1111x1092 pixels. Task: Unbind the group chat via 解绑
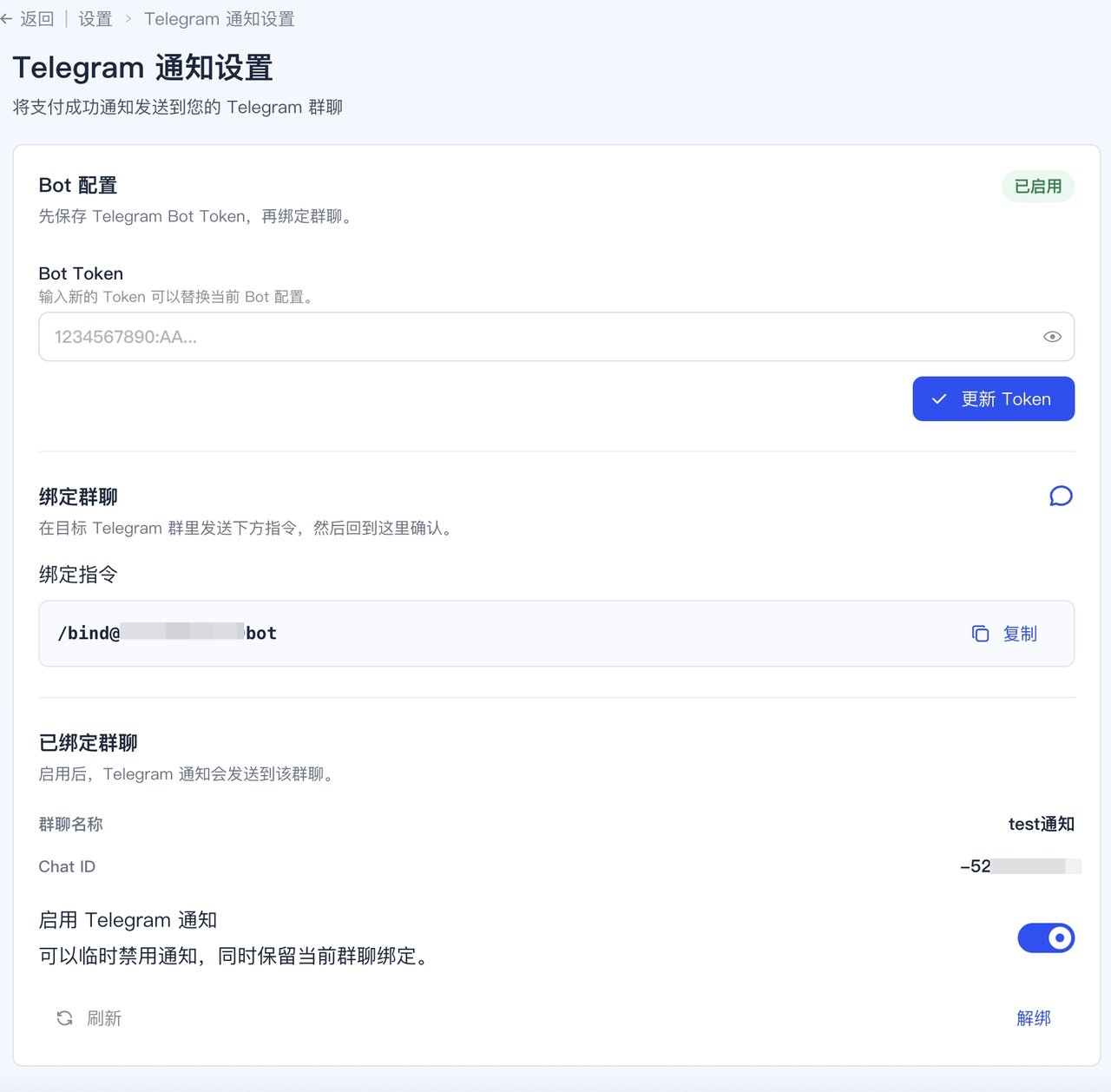[x=1033, y=1018]
